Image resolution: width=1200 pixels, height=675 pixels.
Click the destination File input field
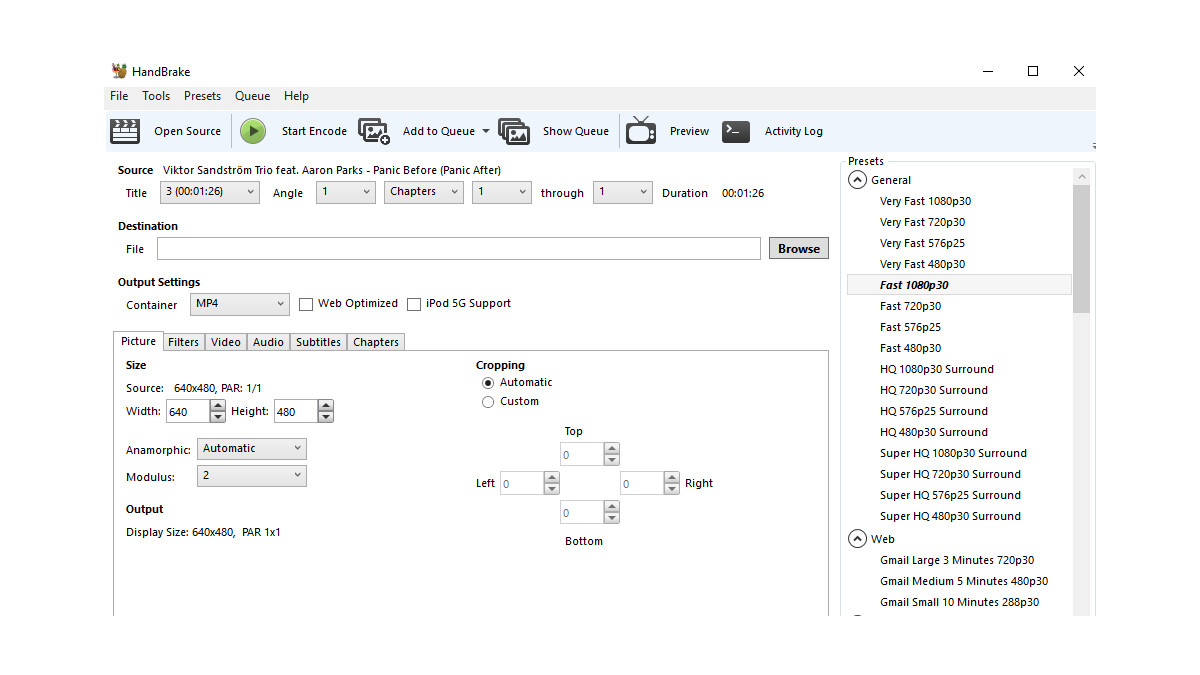coord(459,249)
